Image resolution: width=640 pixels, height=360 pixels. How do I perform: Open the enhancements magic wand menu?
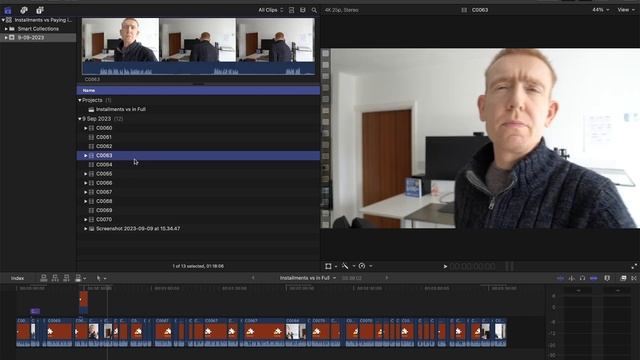click(x=348, y=266)
